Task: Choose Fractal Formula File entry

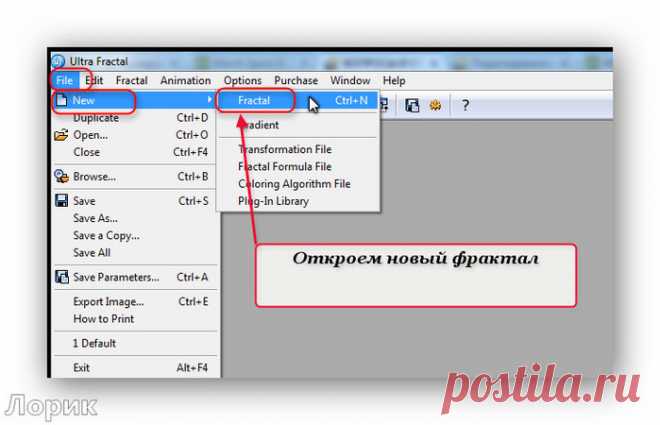Action: (x=284, y=167)
